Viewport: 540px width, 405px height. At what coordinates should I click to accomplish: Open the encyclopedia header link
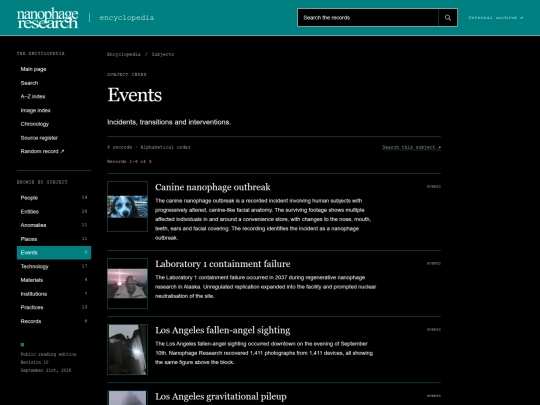[x=127, y=18]
